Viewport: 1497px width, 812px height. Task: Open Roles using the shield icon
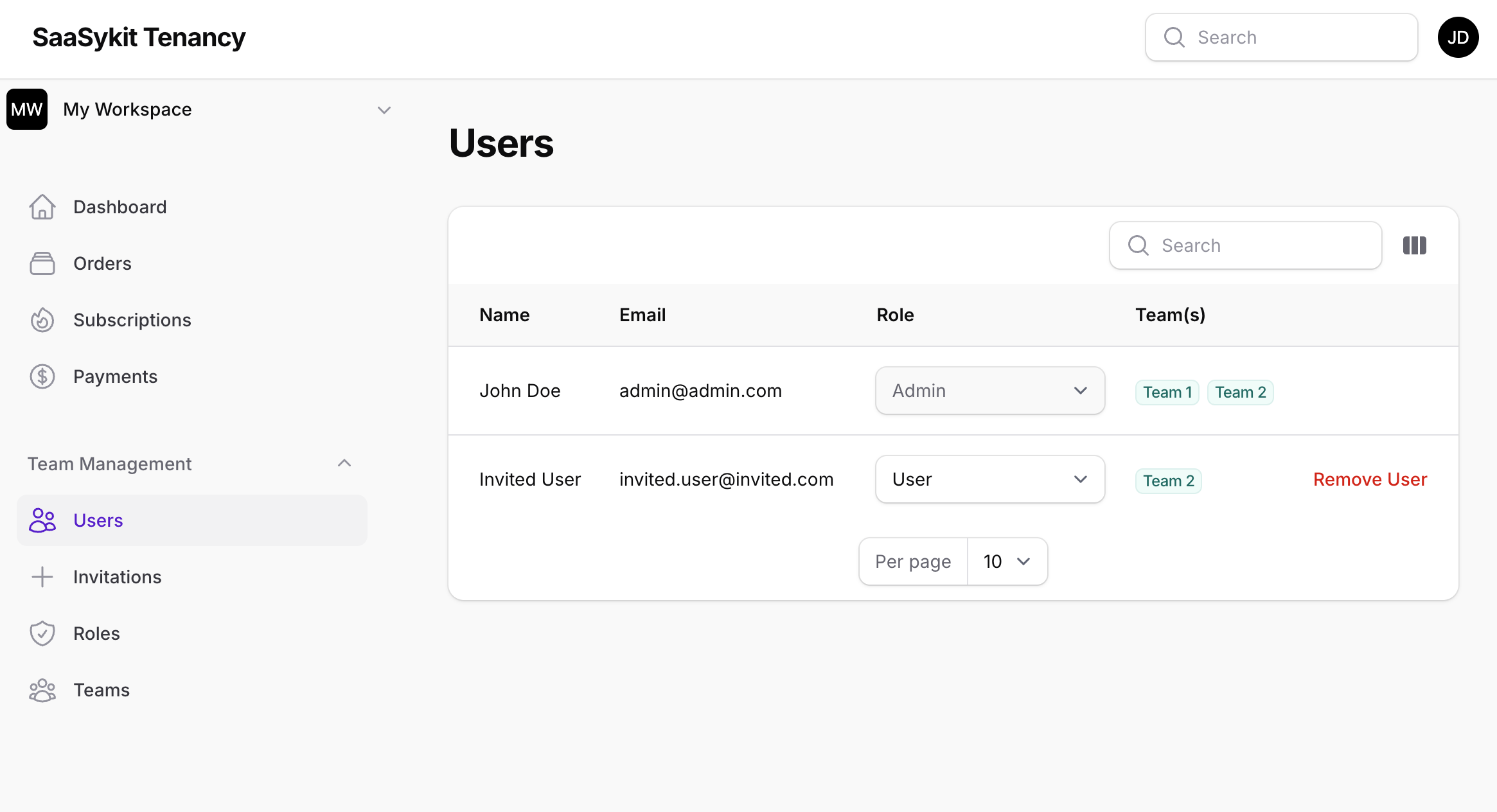(x=42, y=633)
